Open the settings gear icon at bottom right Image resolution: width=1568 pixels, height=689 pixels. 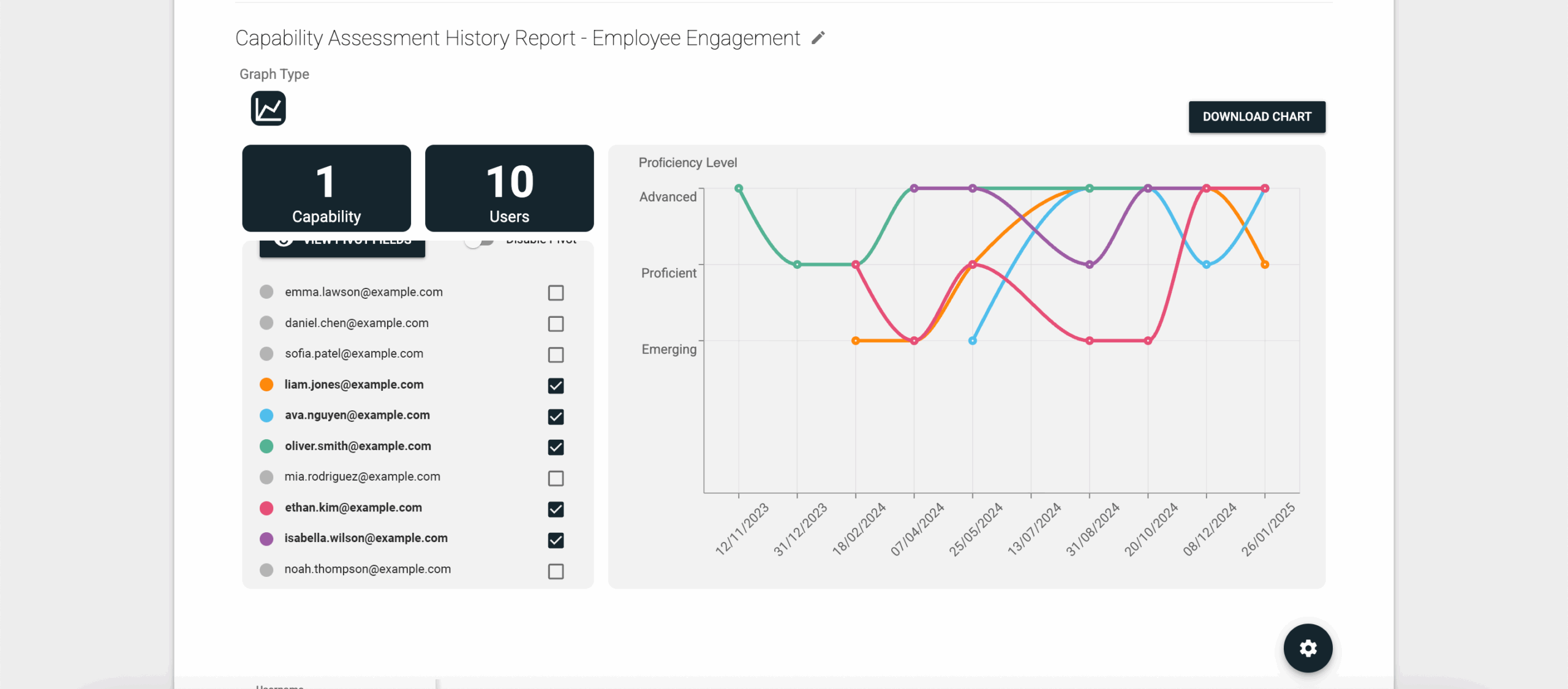point(1307,647)
